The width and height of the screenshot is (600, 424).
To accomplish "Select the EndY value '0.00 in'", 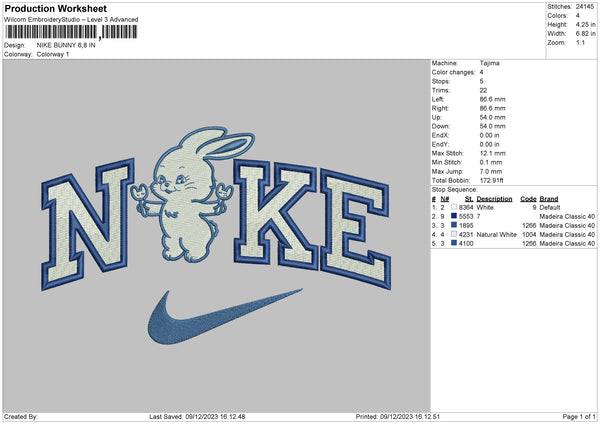I will tap(489, 144).
